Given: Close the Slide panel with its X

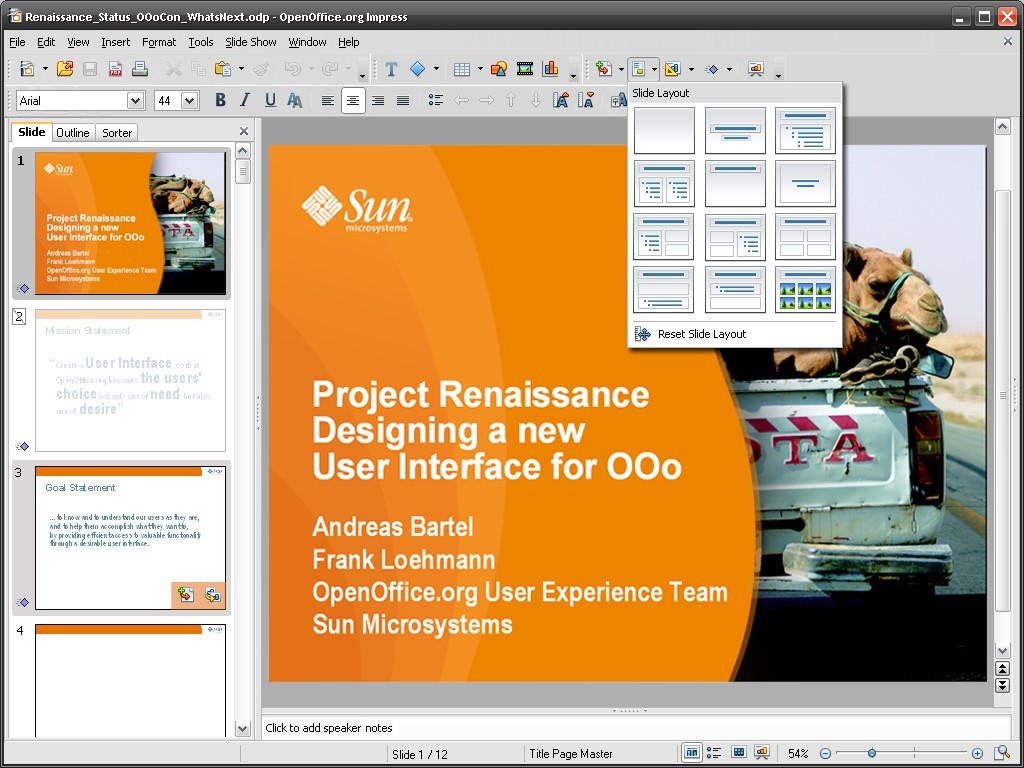Looking at the screenshot, I should click(244, 131).
